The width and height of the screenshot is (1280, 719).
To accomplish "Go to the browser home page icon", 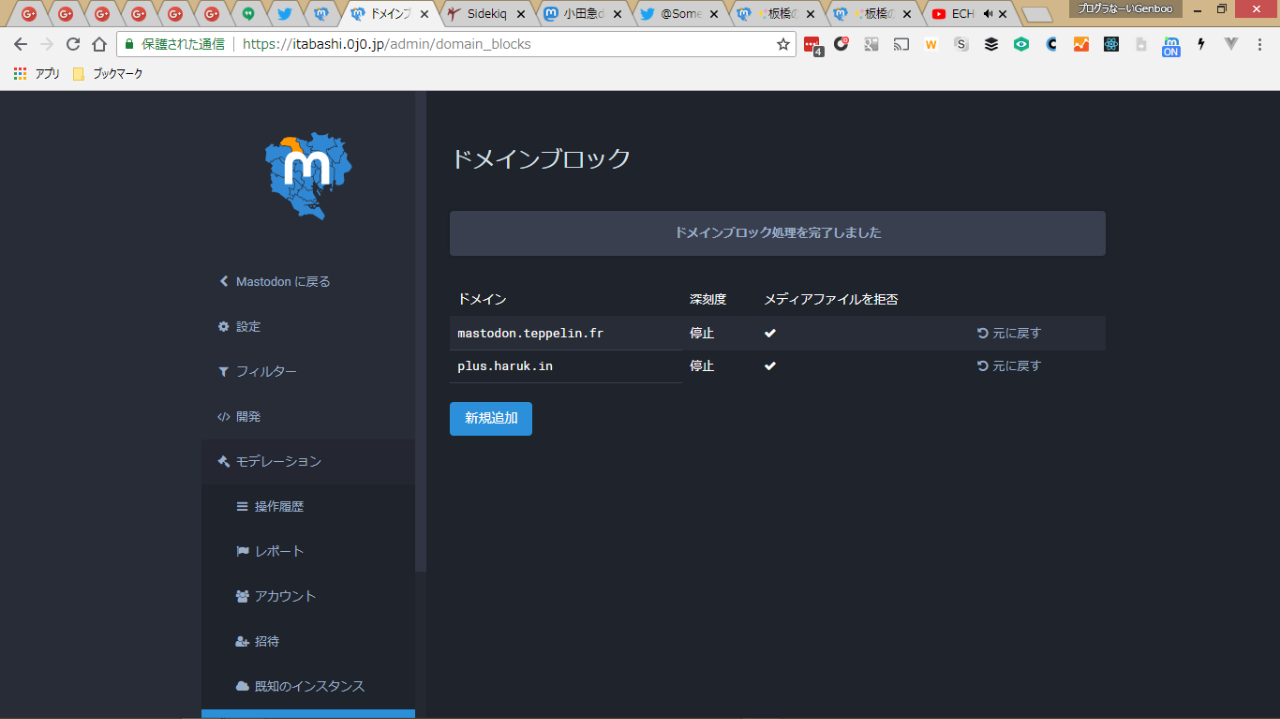I will click(x=99, y=44).
